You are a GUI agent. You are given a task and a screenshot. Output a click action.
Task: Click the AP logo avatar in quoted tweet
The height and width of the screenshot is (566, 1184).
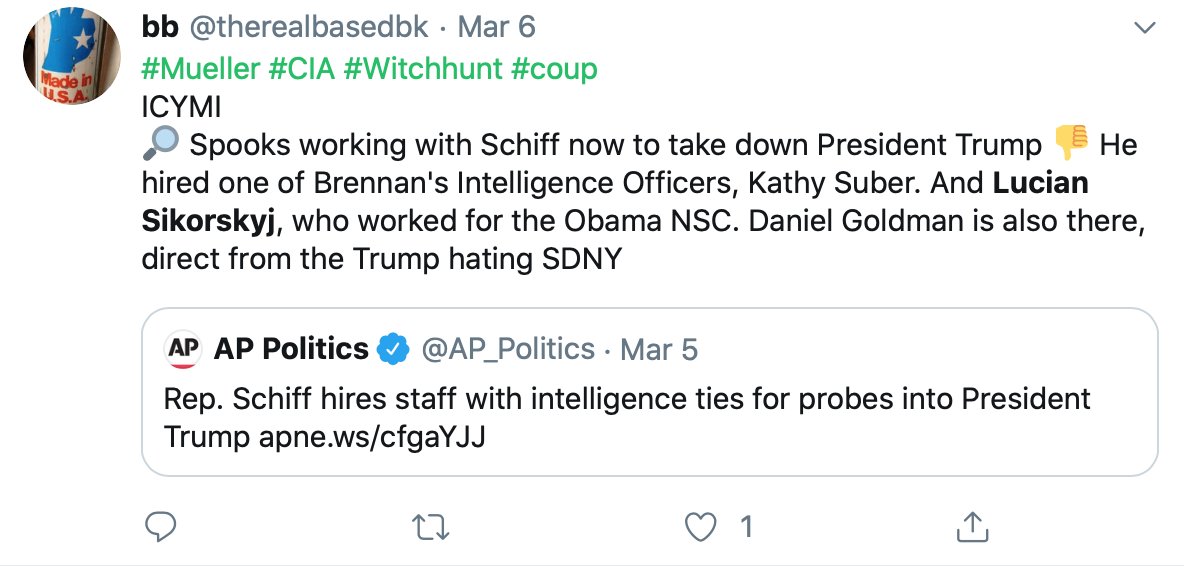pos(183,349)
